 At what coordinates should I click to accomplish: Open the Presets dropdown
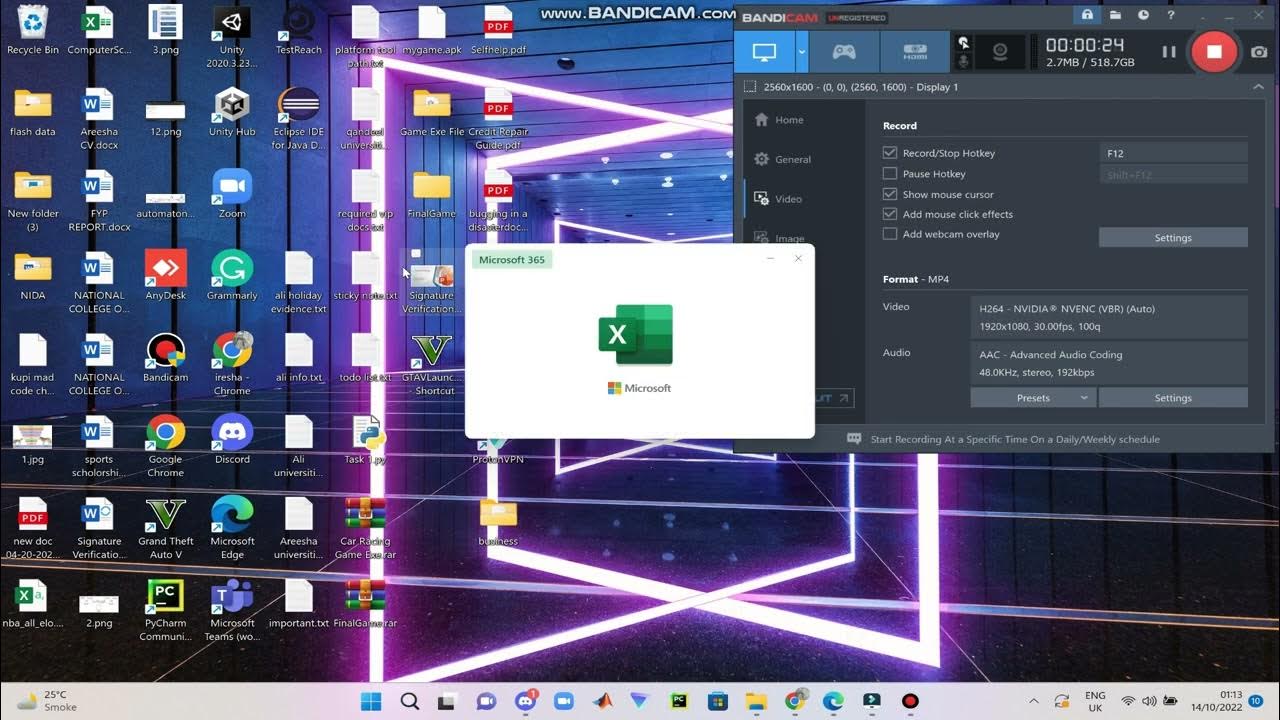click(x=1033, y=398)
